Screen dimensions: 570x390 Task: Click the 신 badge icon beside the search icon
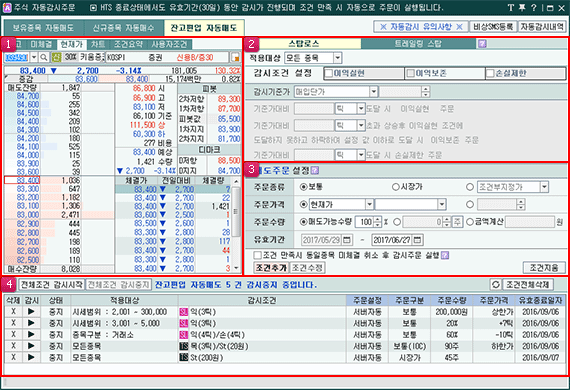pyautogui.click(x=56, y=57)
